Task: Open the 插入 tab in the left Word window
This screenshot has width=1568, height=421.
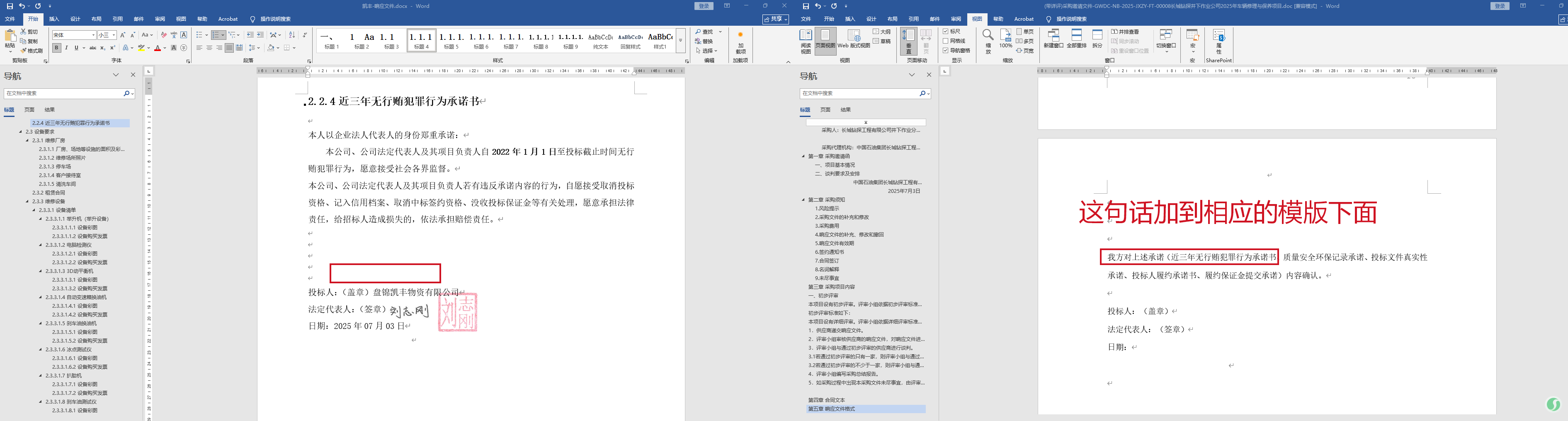Action: point(54,19)
